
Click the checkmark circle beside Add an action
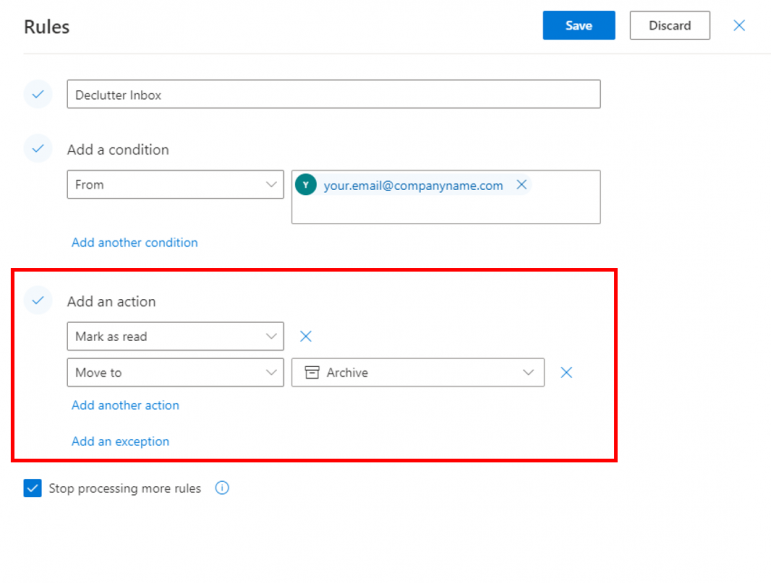pyautogui.click(x=38, y=300)
